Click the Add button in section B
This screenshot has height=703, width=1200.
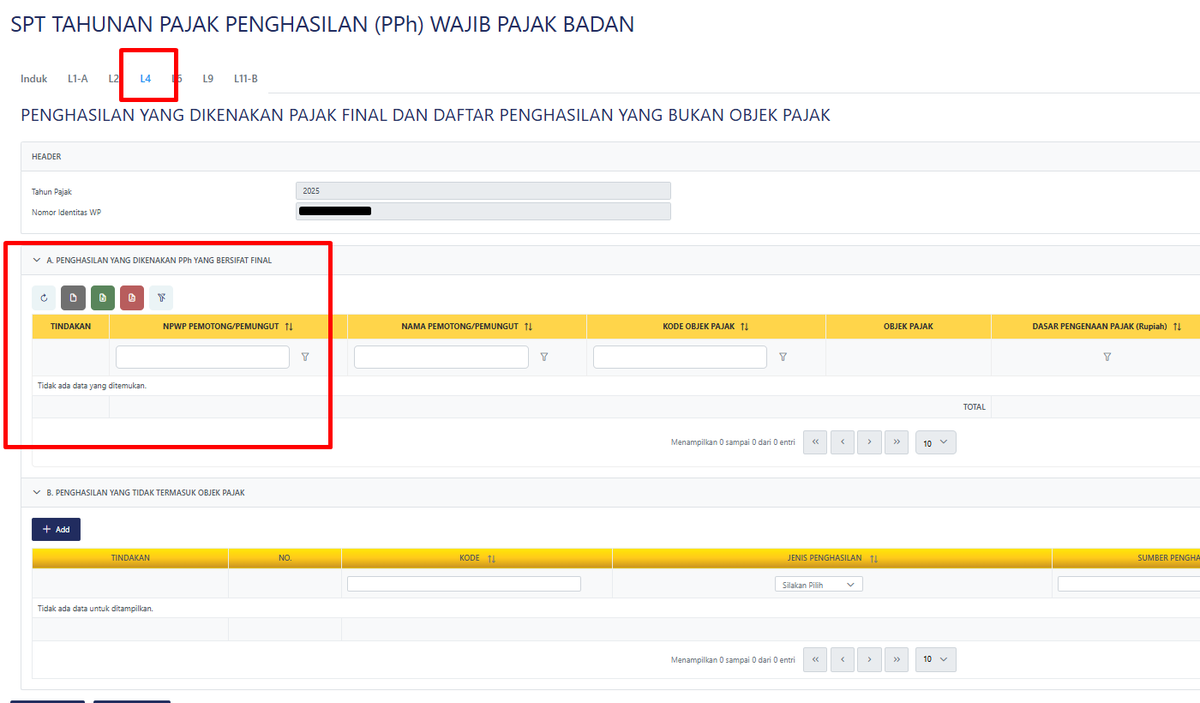(56, 529)
